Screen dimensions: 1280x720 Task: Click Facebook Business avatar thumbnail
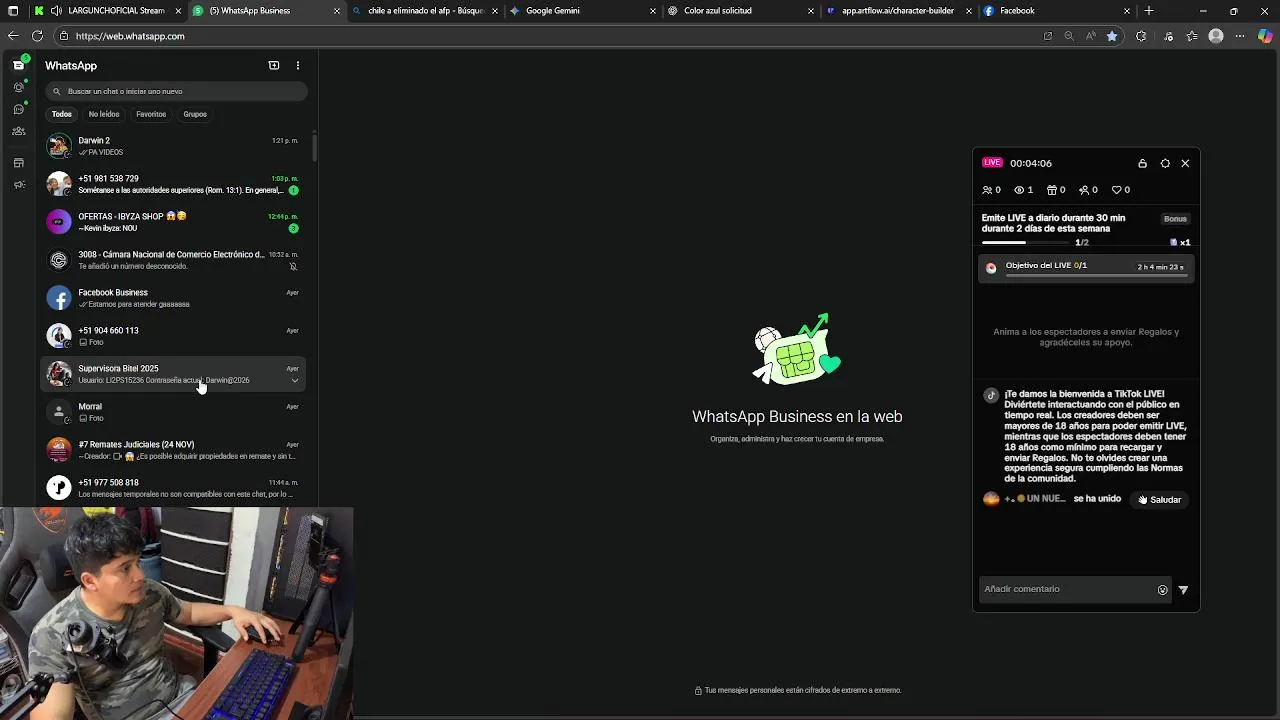pos(59,298)
